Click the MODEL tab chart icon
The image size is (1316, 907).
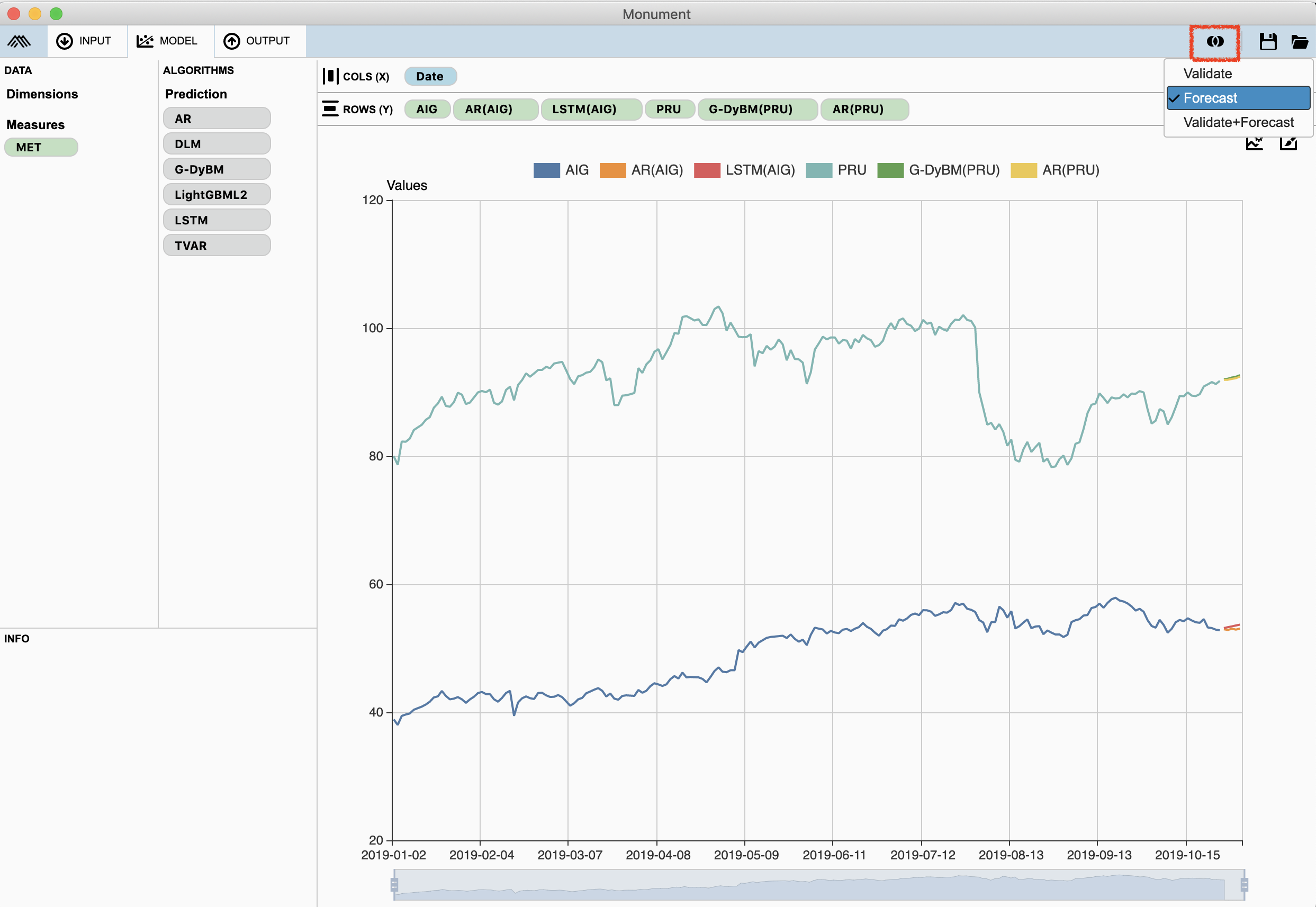pyautogui.click(x=145, y=41)
